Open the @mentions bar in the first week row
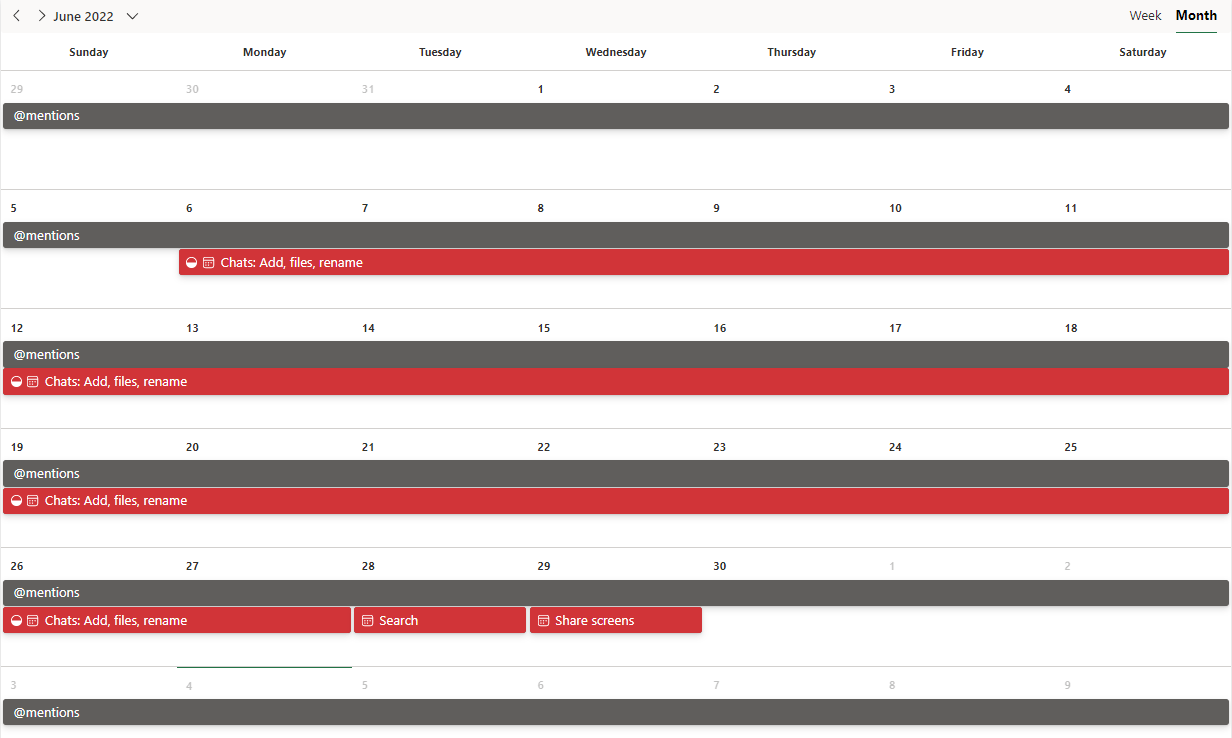Viewport: 1232px width, 738px height. click(x=615, y=116)
